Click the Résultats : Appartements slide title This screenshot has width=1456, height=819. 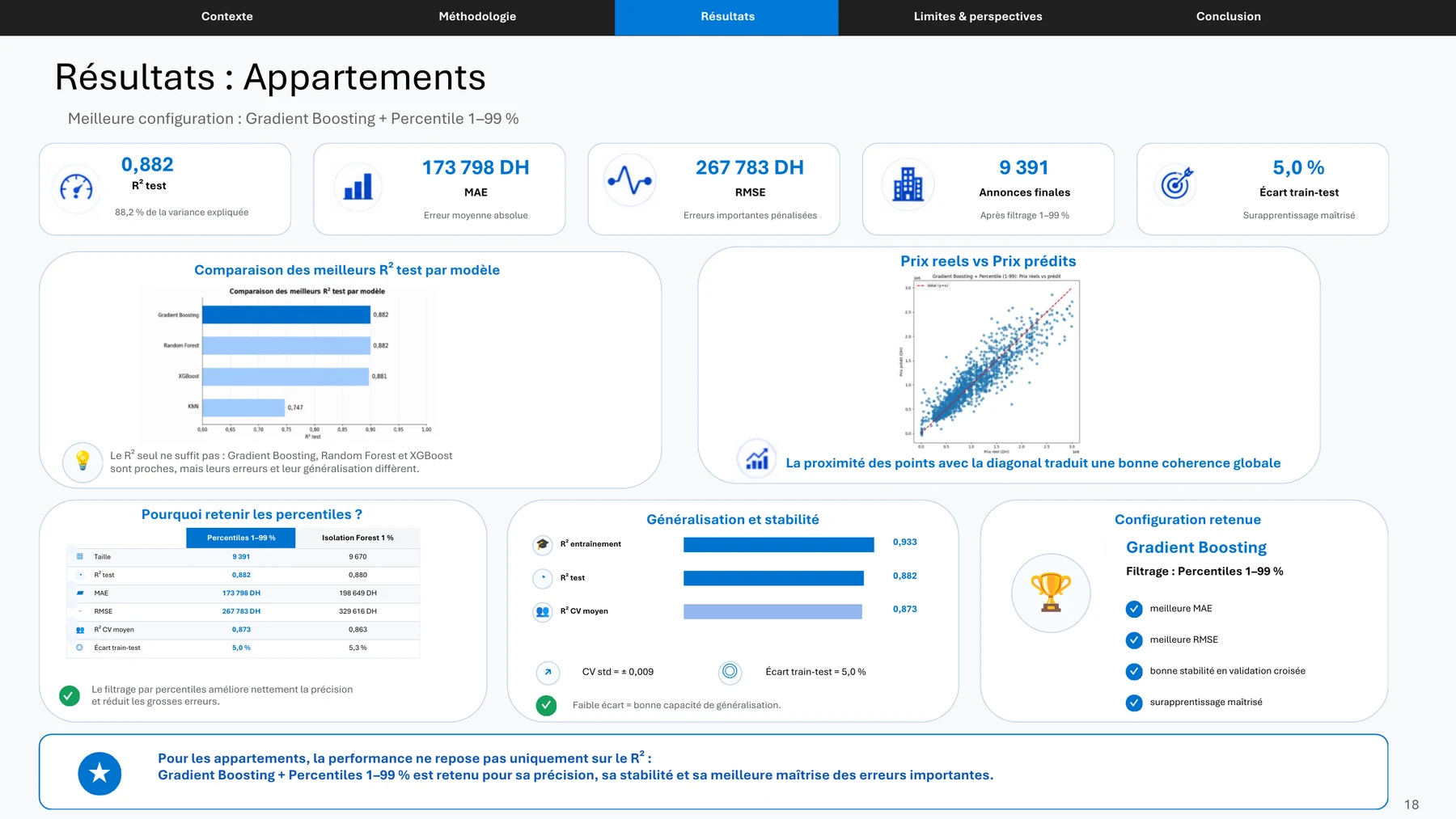coord(270,78)
